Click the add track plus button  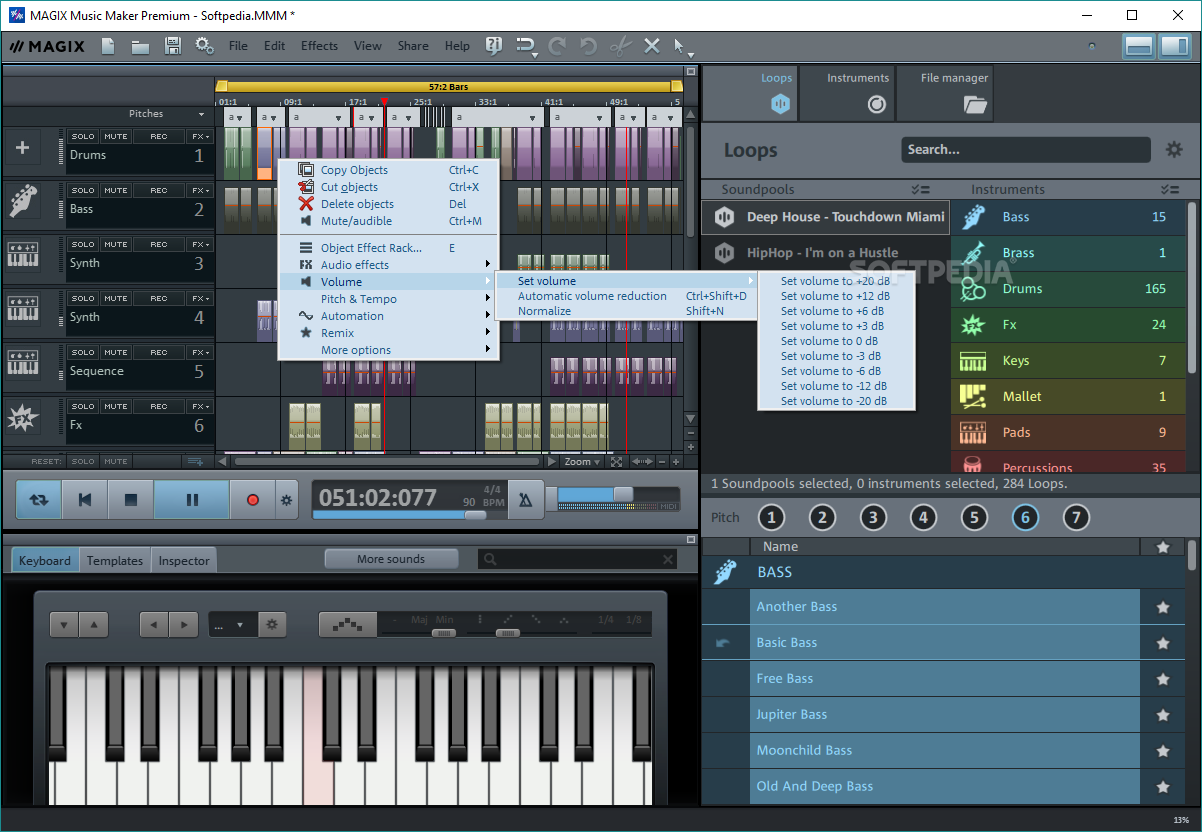tap(22, 149)
